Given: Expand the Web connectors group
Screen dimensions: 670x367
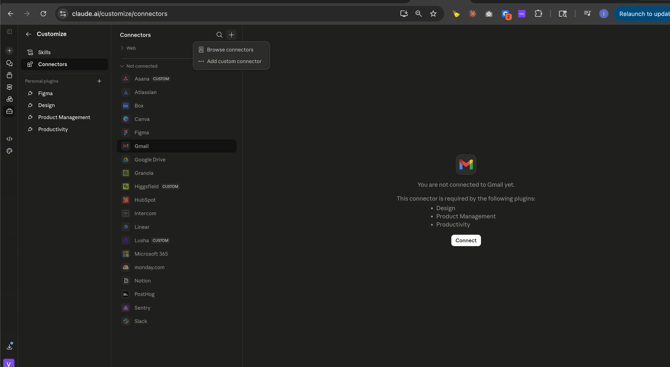Looking at the screenshot, I should click(x=128, y=48).
